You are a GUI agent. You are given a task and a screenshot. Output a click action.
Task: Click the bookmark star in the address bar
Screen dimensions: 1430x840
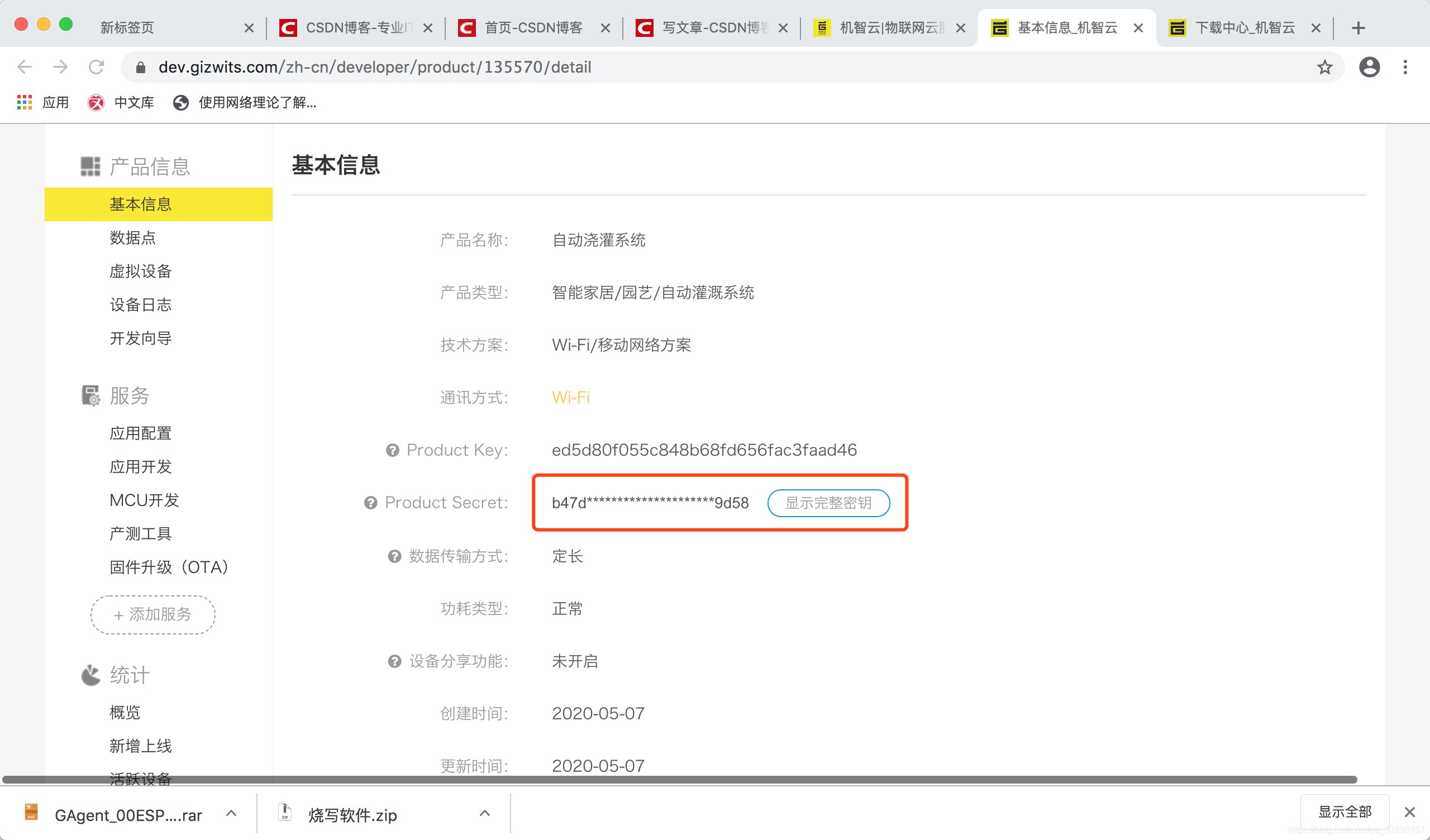[1324, 67]
